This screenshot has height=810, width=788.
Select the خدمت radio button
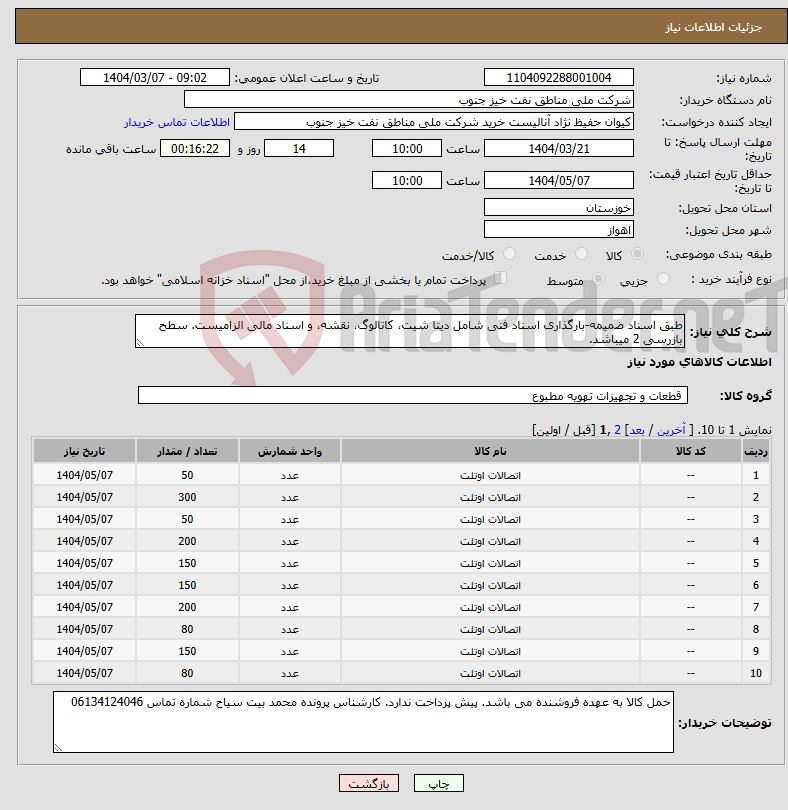click(581, 254)
